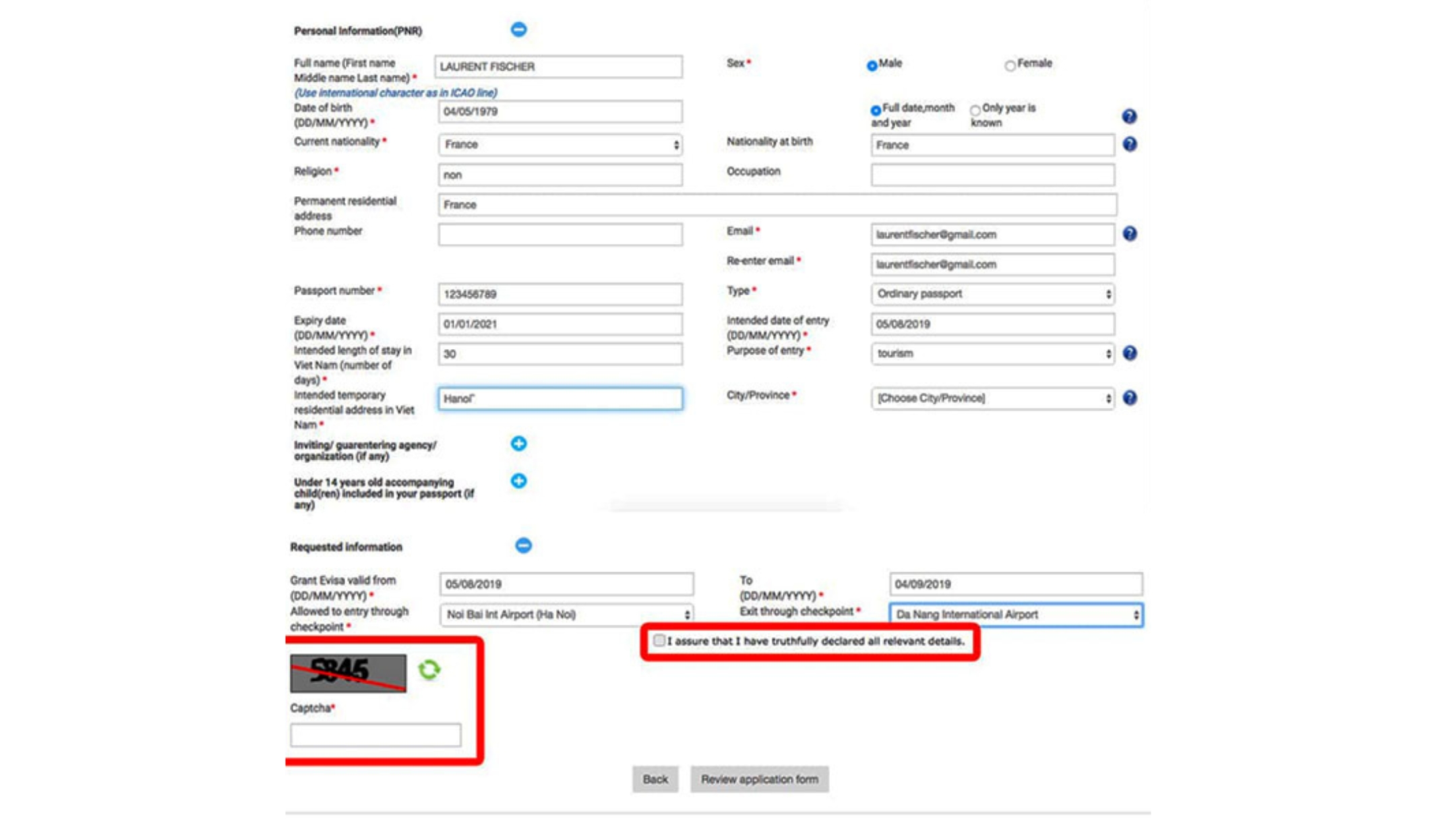1456x819 pixels.
Task: Click Intended temporary residential address field
Action: point(560,398)
